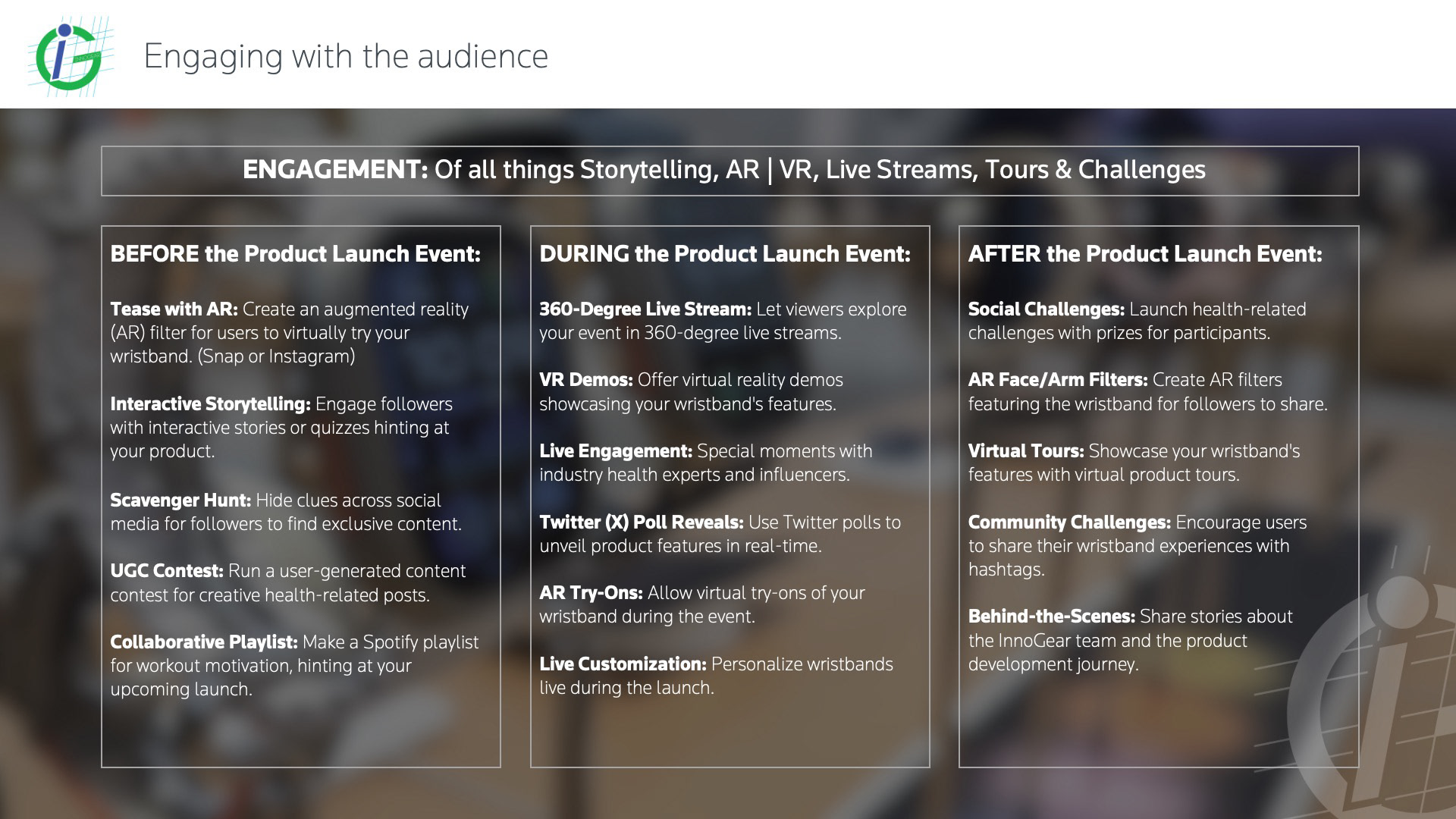Click 'live during the launch.' line

[x=626, y=688]
